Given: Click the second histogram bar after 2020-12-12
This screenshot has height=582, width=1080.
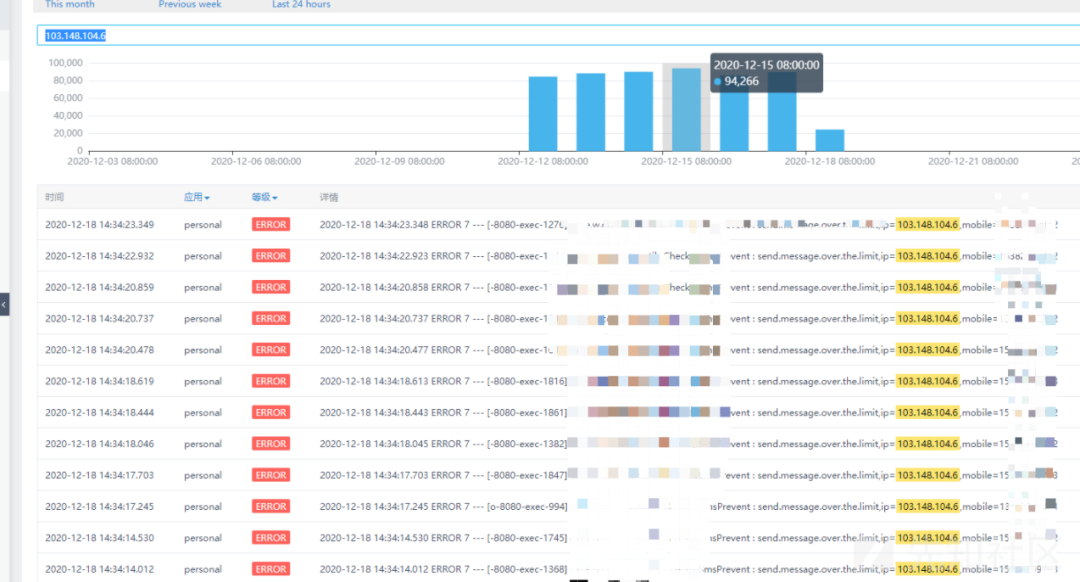Looking at the screenshot, I should point(590,112).
